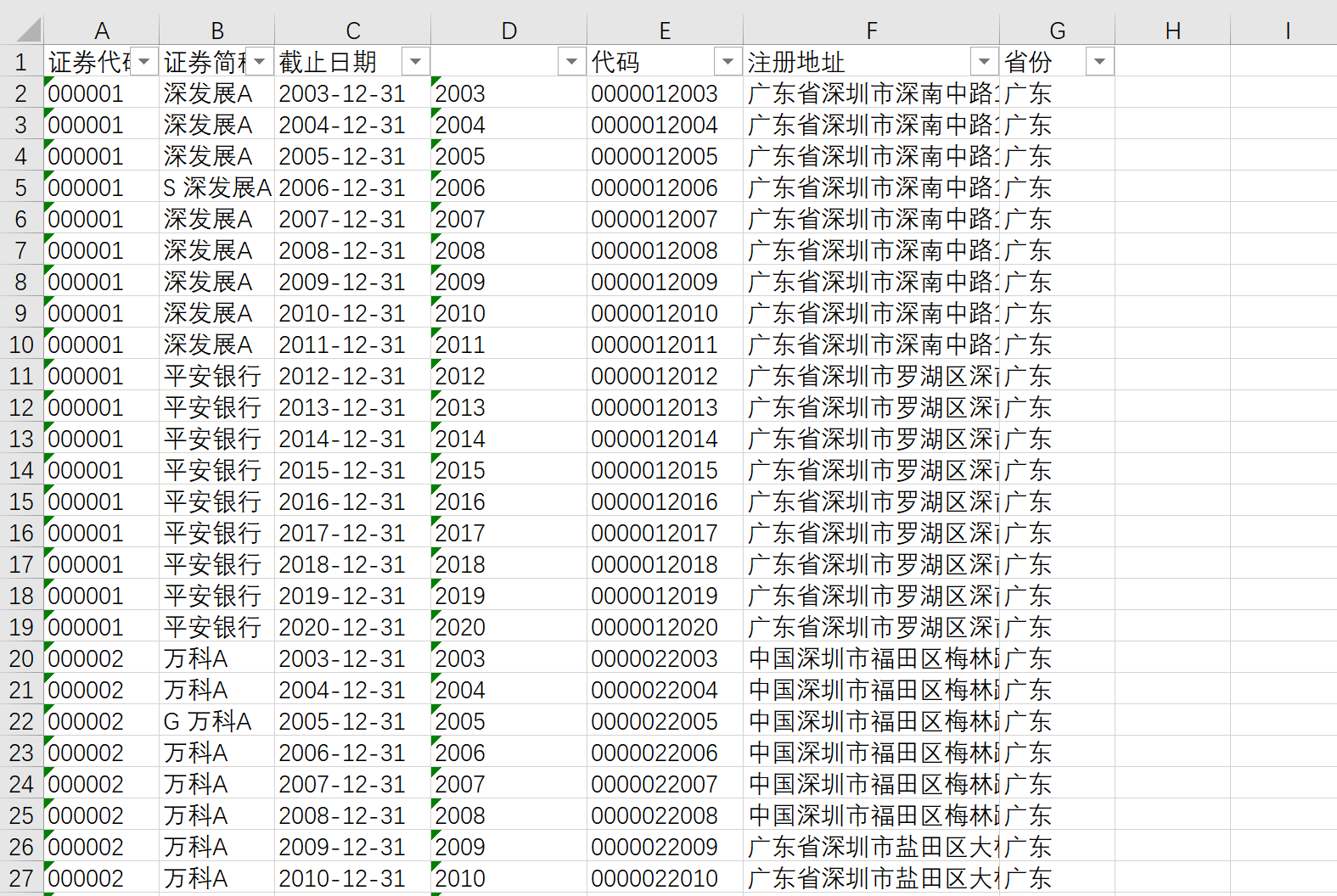Click the code cell 0000012003

click(x=666, y=93)
